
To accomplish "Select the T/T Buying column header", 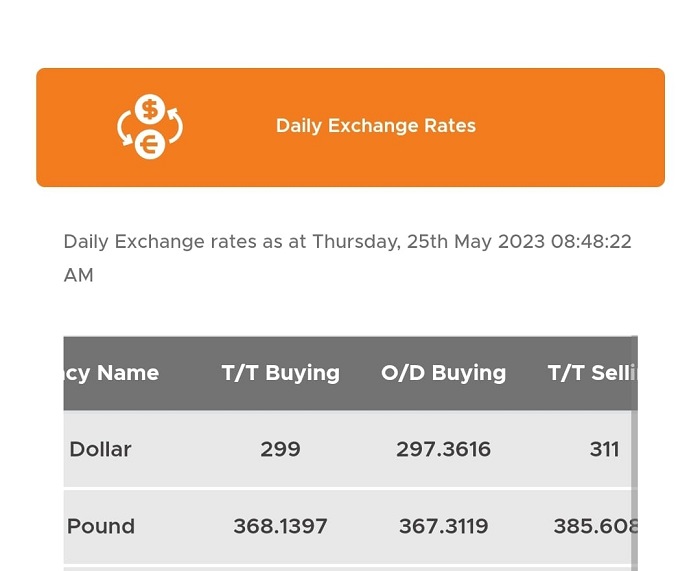I will [x=281, y=373].
